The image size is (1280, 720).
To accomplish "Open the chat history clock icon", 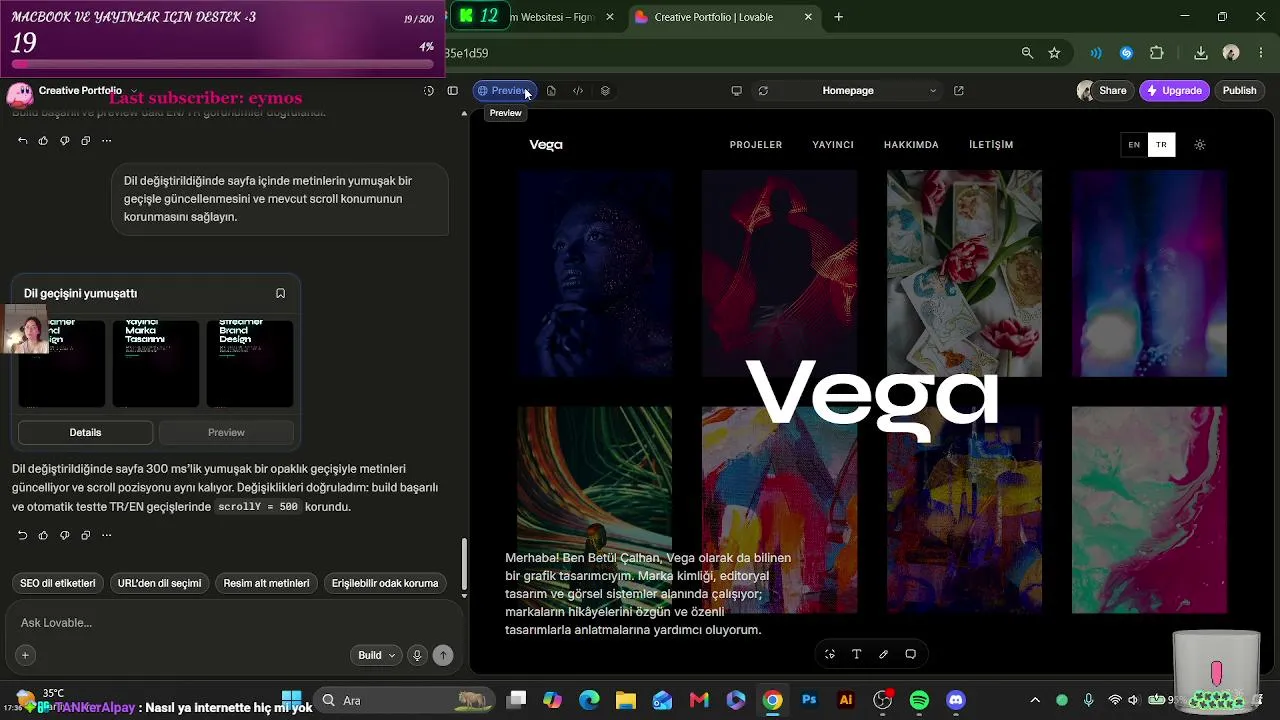I will [429, 91].
